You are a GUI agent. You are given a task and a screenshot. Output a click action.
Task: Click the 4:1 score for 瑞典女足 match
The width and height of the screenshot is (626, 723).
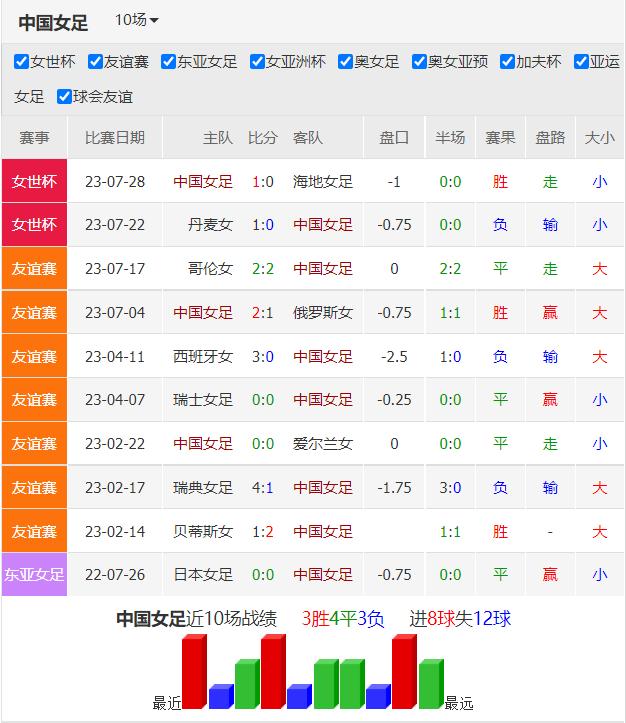(263, 487)
